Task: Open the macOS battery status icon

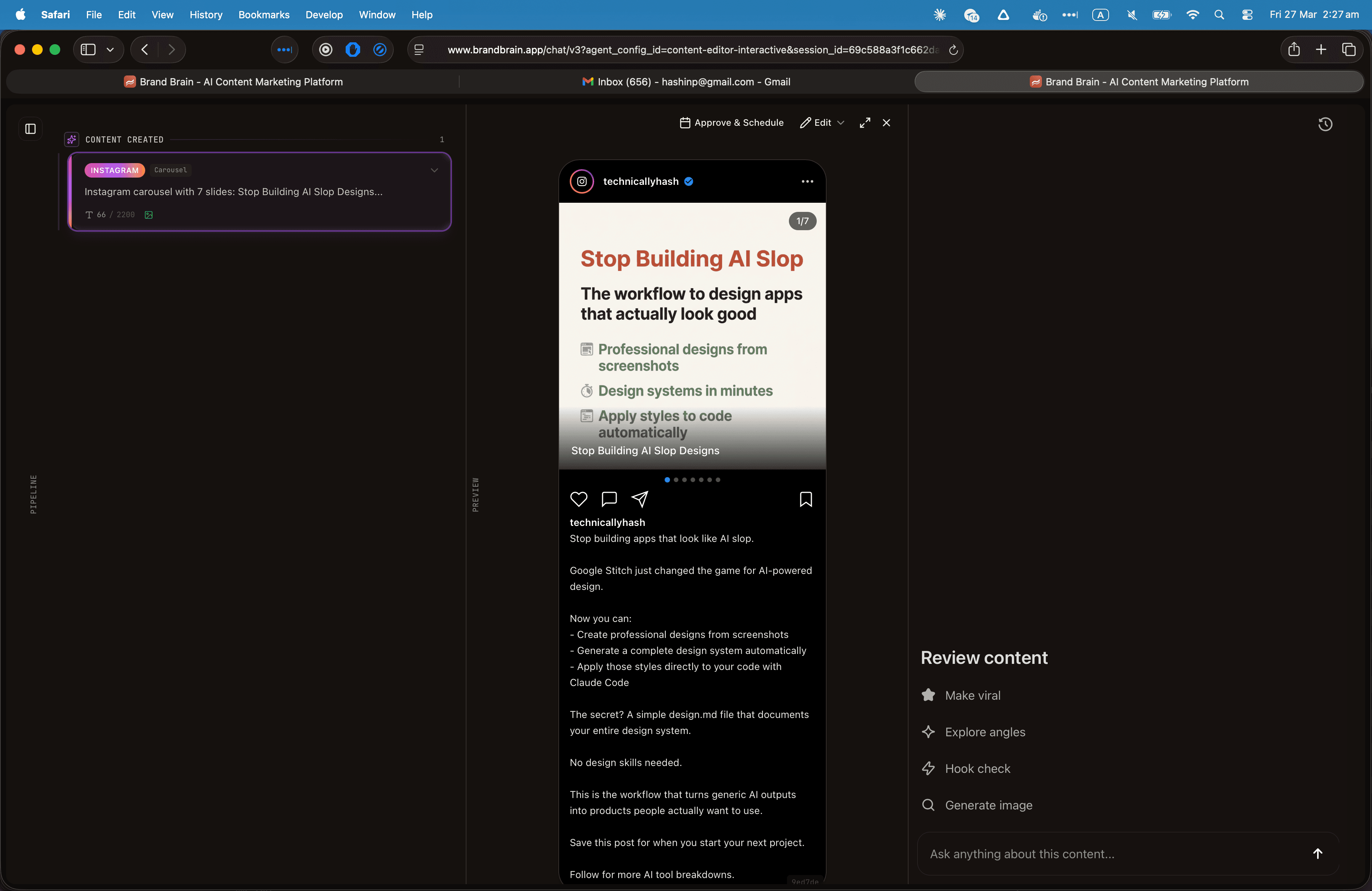Action: (x=1162, y=15)
